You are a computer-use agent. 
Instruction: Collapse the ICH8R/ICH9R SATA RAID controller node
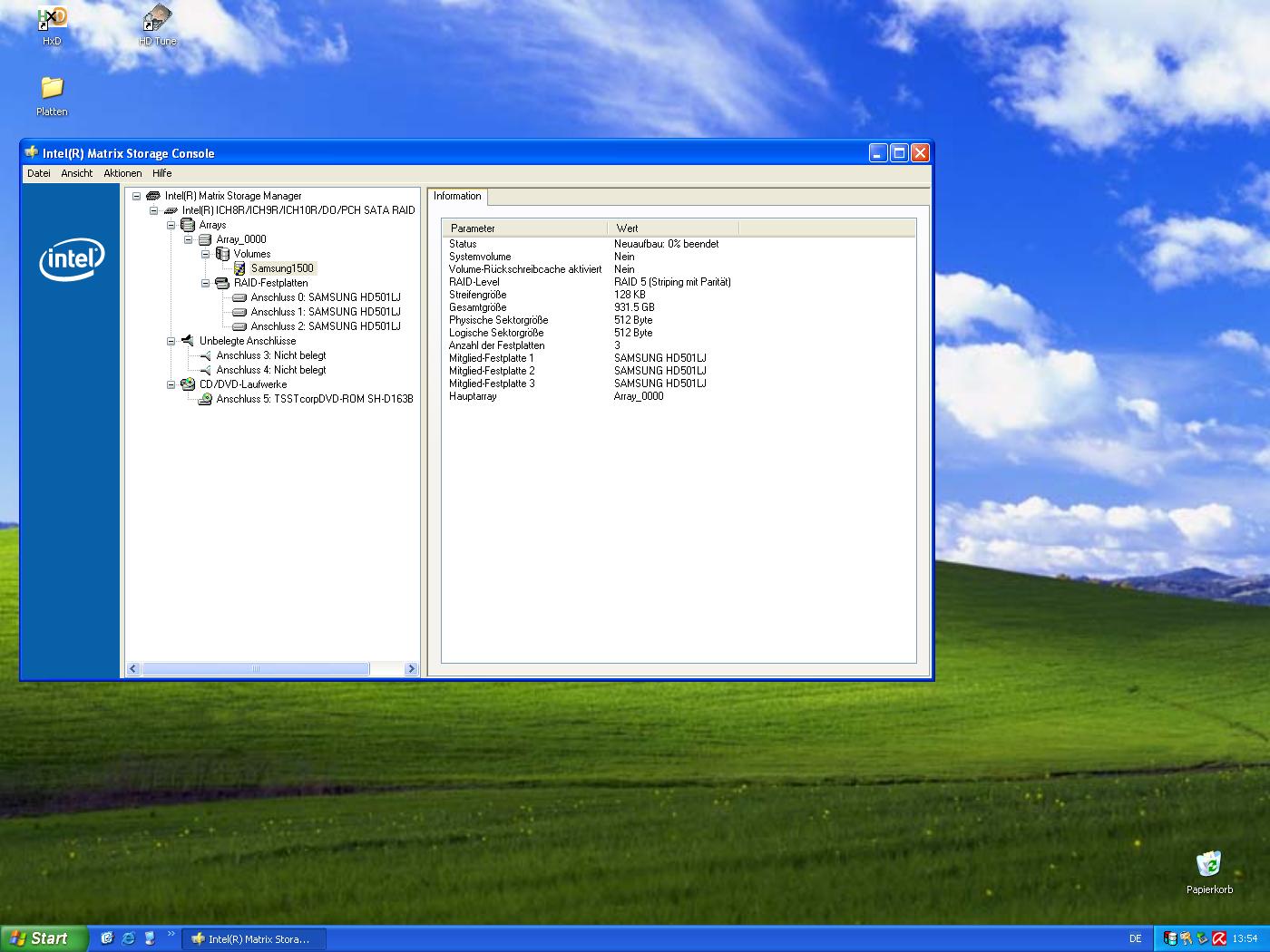153,210
